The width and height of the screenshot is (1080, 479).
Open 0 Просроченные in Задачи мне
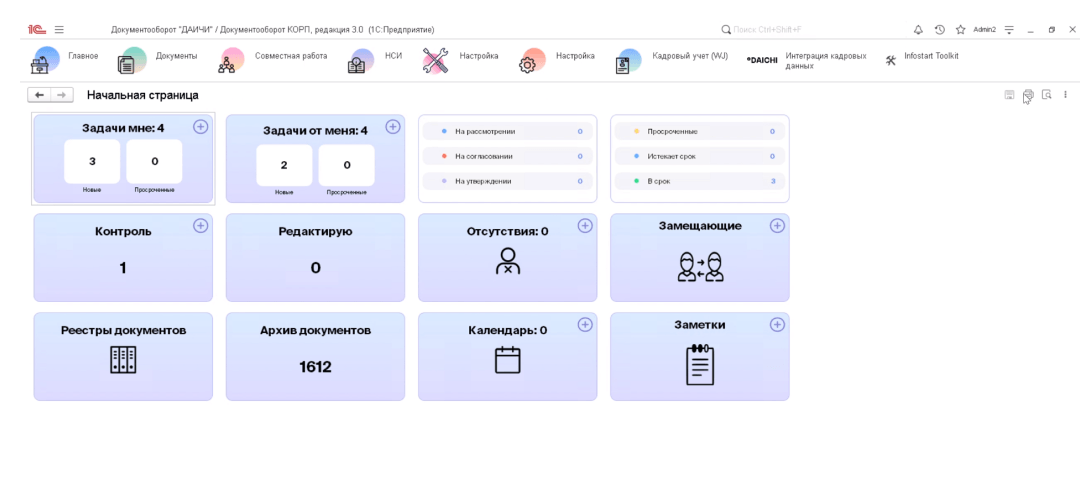pyautogui.click(x=154, y=161)
